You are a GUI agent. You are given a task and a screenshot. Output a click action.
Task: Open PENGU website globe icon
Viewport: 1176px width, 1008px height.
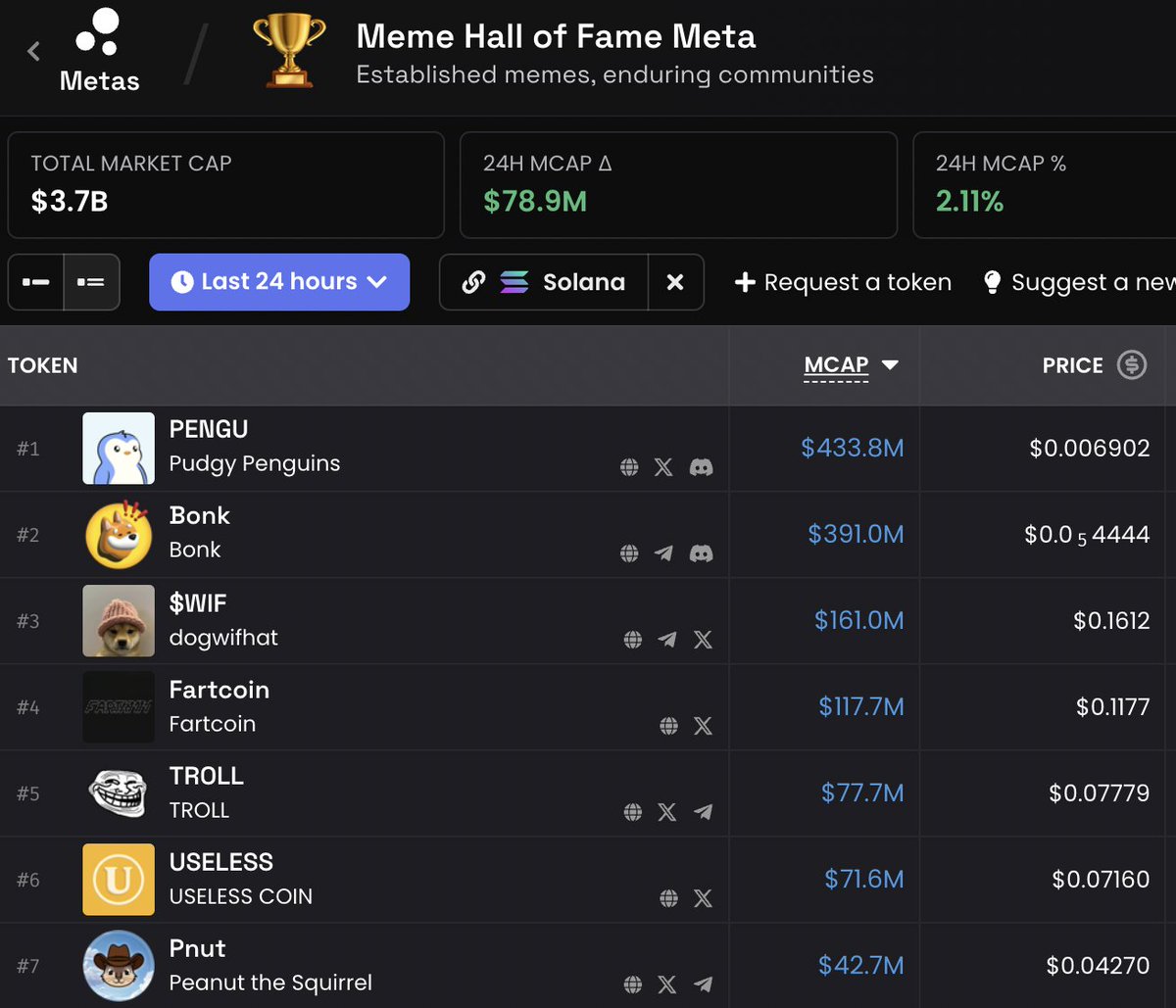point(630,467)
